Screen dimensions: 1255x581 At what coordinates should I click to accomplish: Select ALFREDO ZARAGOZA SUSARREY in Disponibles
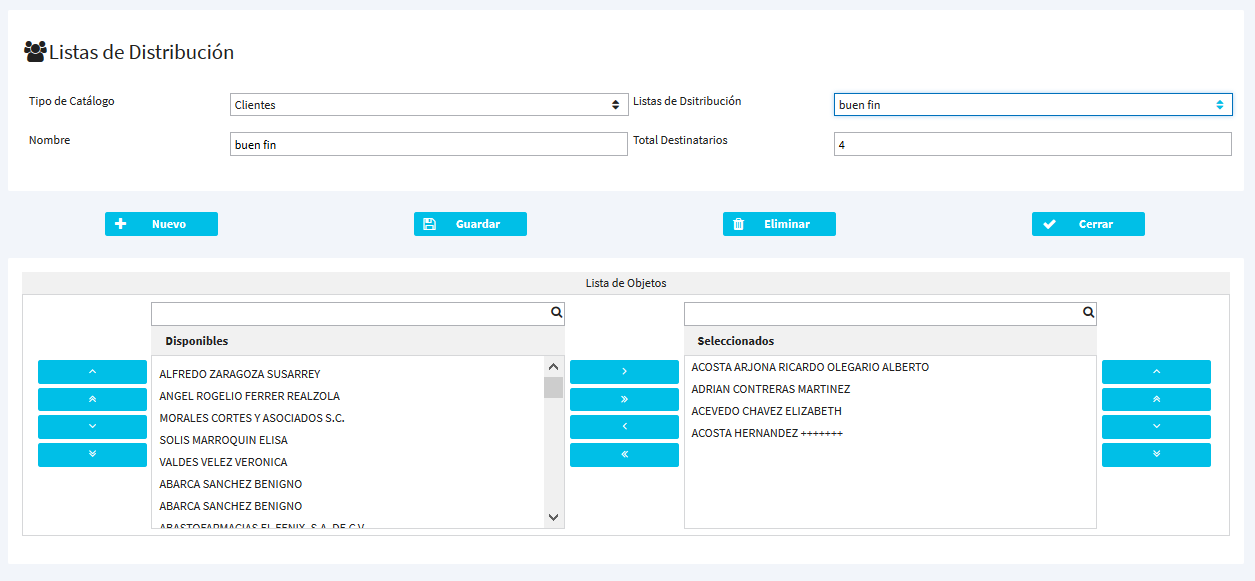[240, 374]
